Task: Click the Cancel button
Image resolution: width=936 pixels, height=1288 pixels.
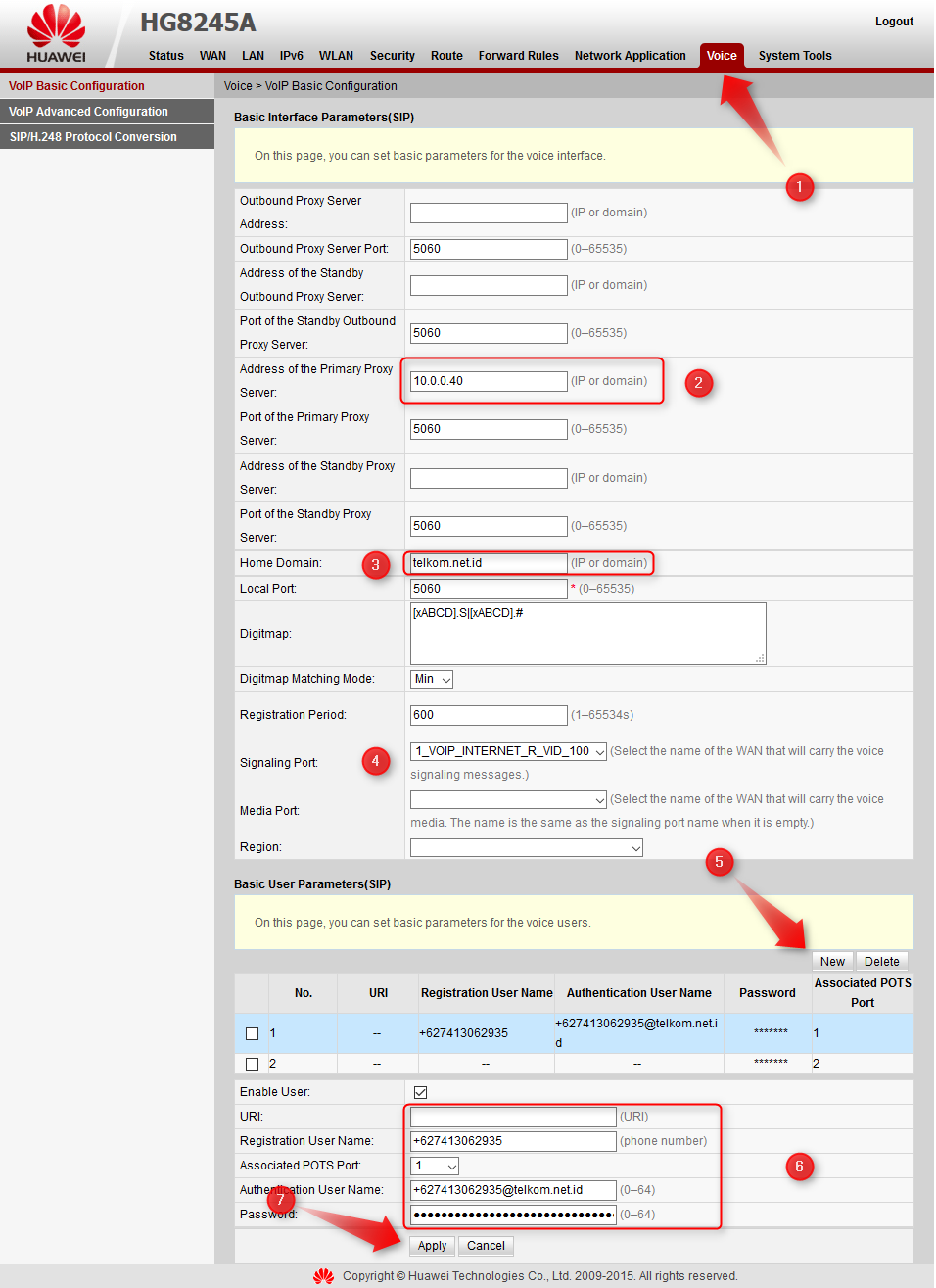Action: tap(486, 1246)
